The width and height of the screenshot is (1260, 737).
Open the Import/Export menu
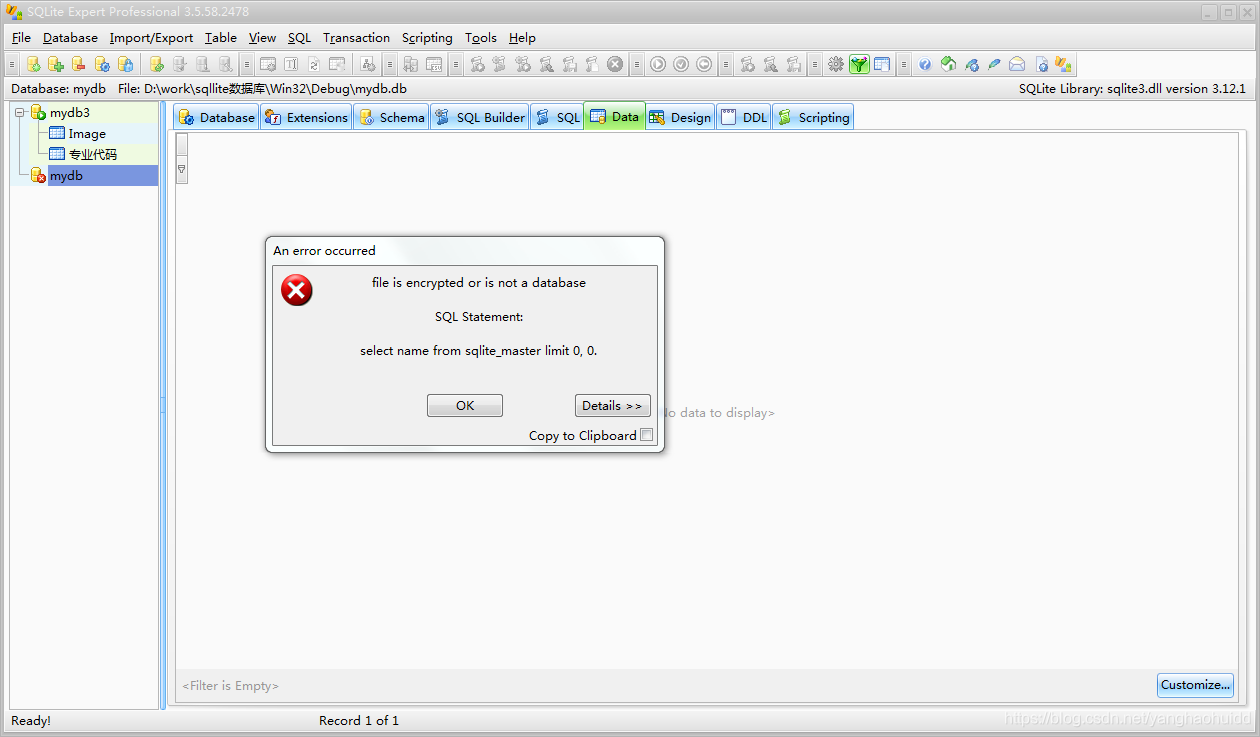click(x=151, y=38)
